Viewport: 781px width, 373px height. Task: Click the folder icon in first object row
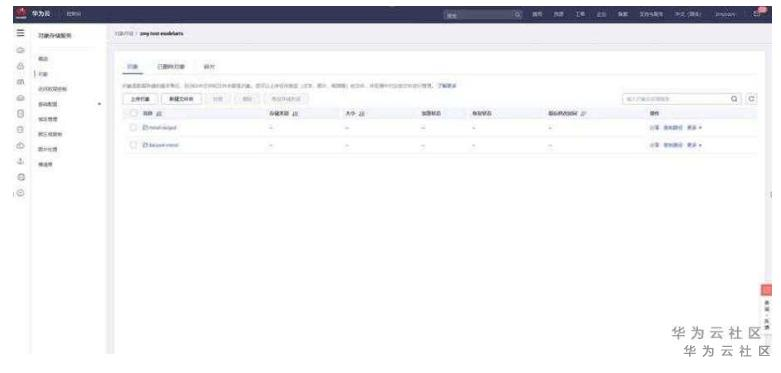pos(145,128)
